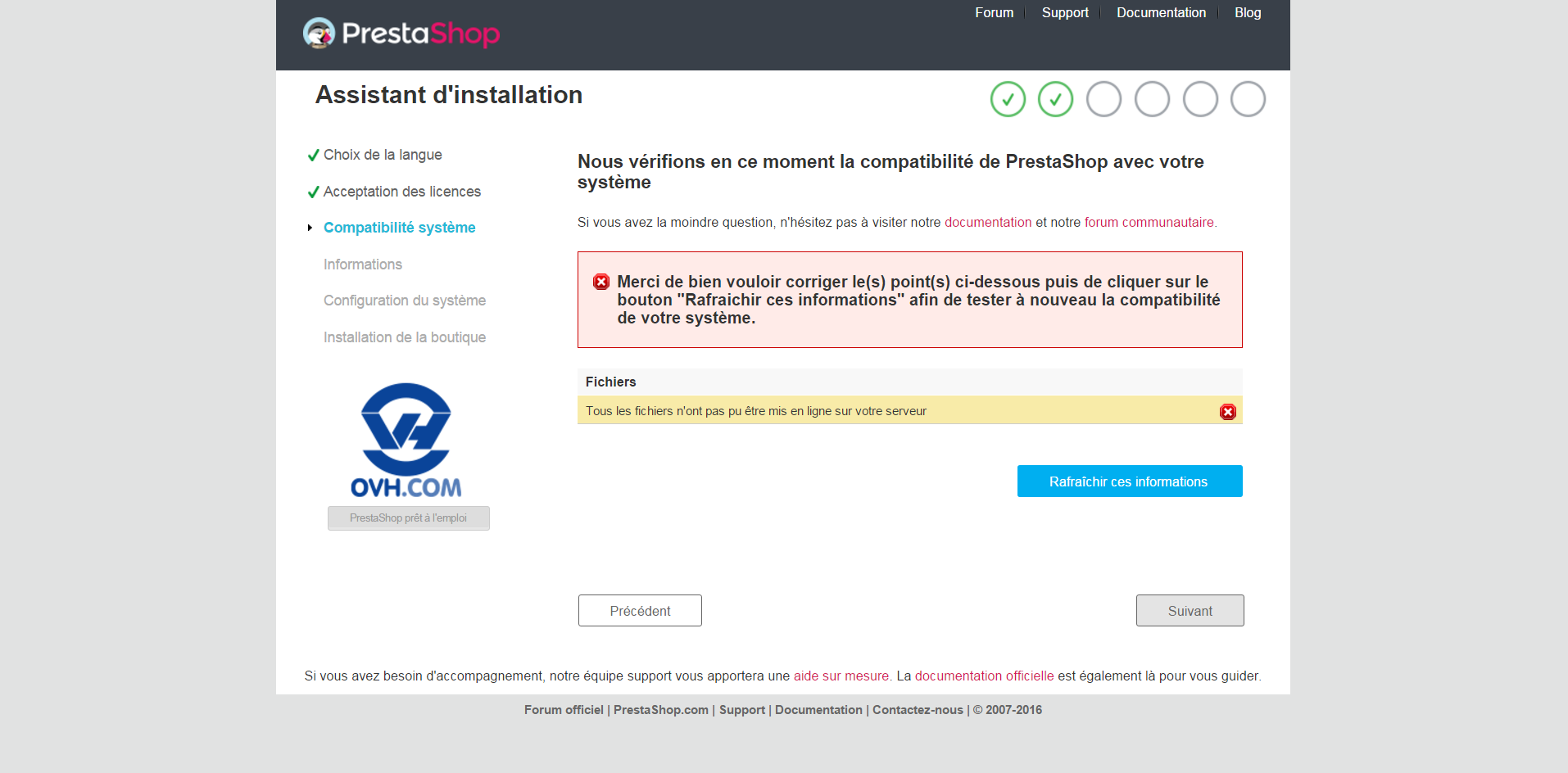Open the aide sur mesure link
This screenshot has width=1568, height=773.
click(x=841, y=676)
